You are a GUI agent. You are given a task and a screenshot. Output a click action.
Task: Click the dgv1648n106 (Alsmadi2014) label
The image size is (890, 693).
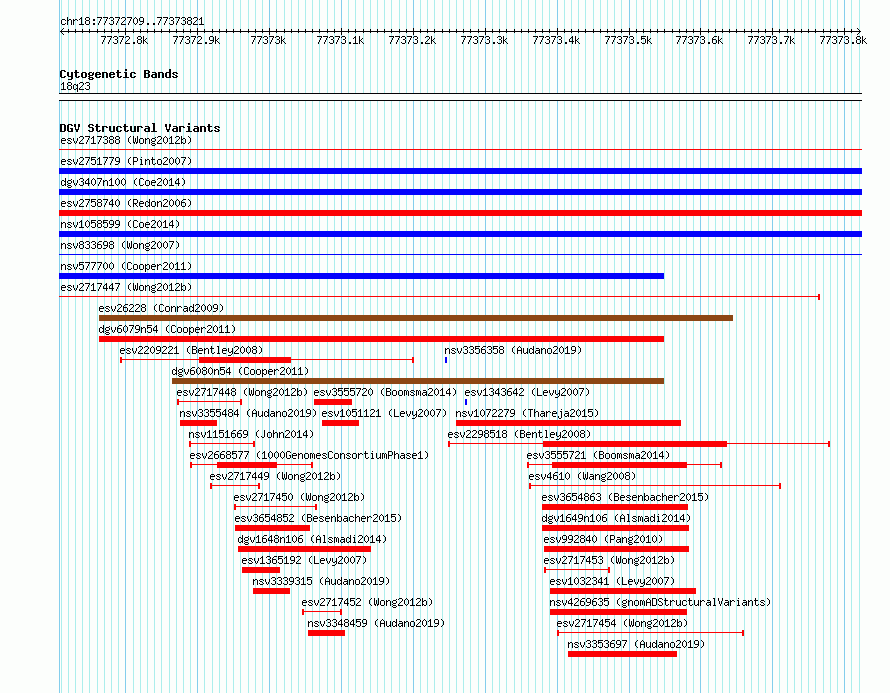pyautogui.click(x=312, y=539)
